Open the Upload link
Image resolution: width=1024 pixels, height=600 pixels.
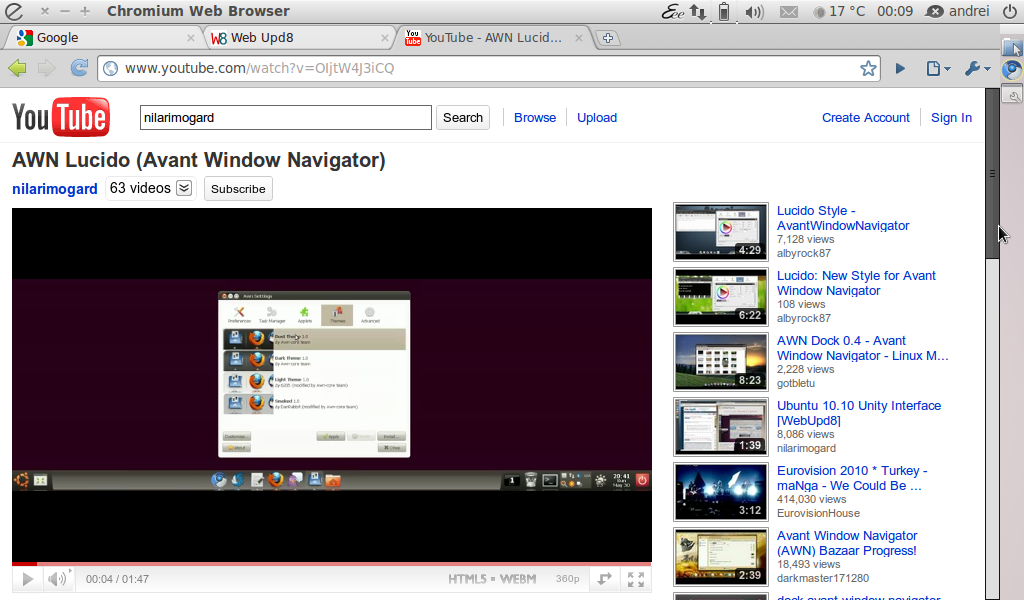tap(597, 118)
